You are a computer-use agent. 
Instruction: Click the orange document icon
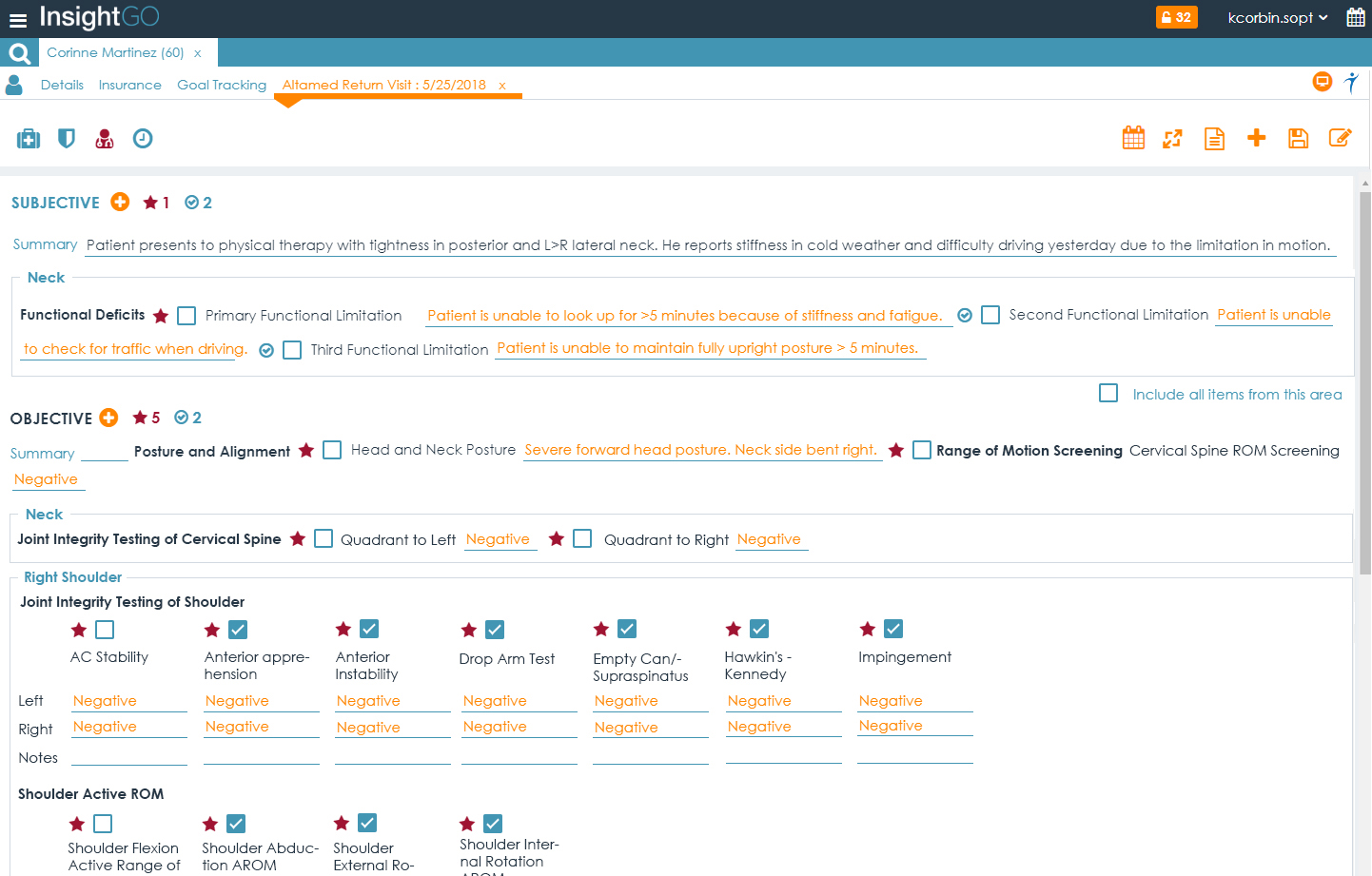[x=1214, y=139]
